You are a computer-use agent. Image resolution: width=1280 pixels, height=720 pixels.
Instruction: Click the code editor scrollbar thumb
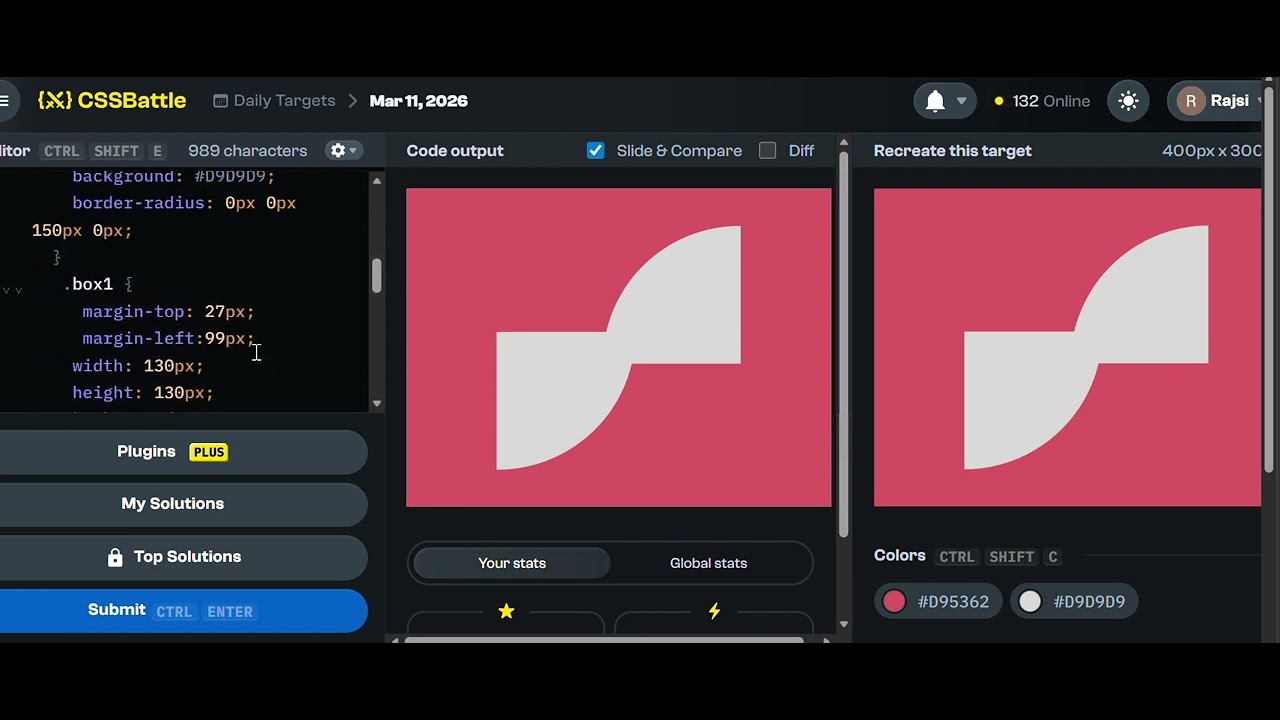pyautogui.click(x=377, y=276)
